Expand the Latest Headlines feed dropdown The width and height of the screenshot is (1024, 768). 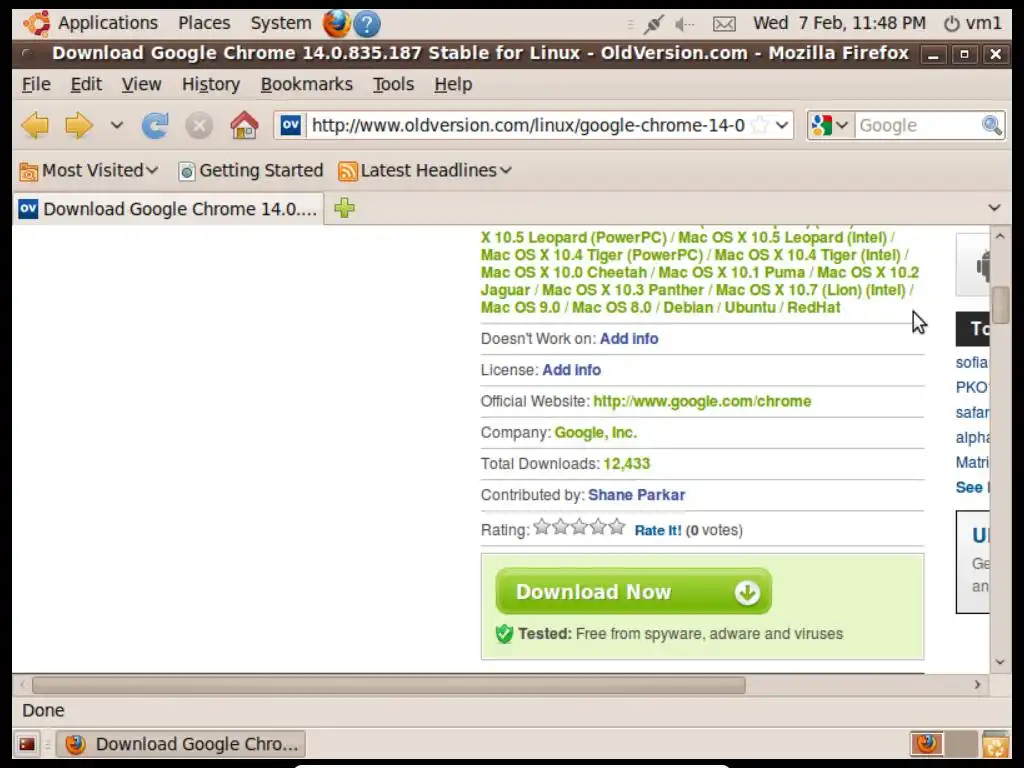pyautogui.click(x=425, y=170)
